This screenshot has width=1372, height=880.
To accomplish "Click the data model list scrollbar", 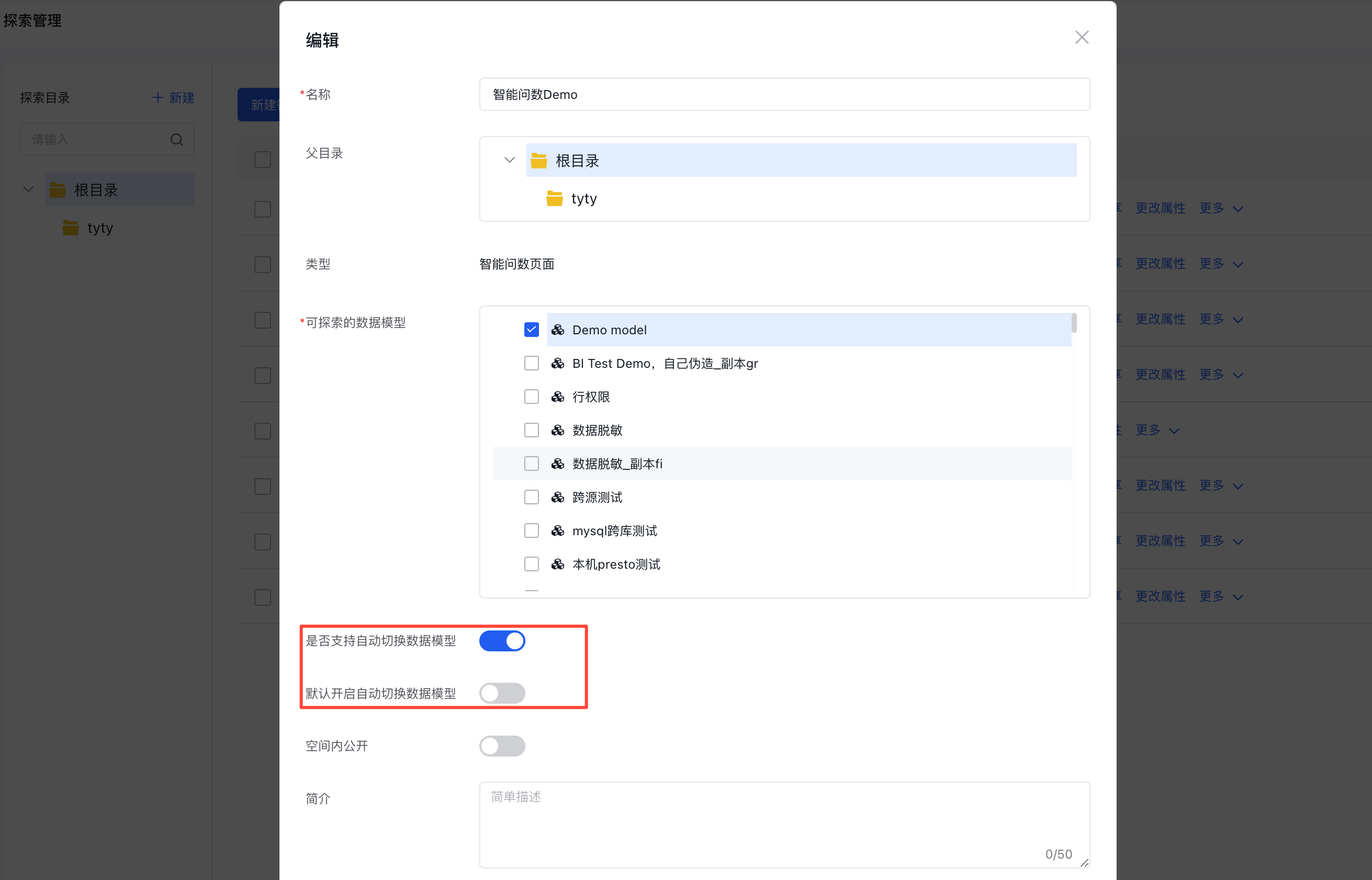I will pos(1074,323).
